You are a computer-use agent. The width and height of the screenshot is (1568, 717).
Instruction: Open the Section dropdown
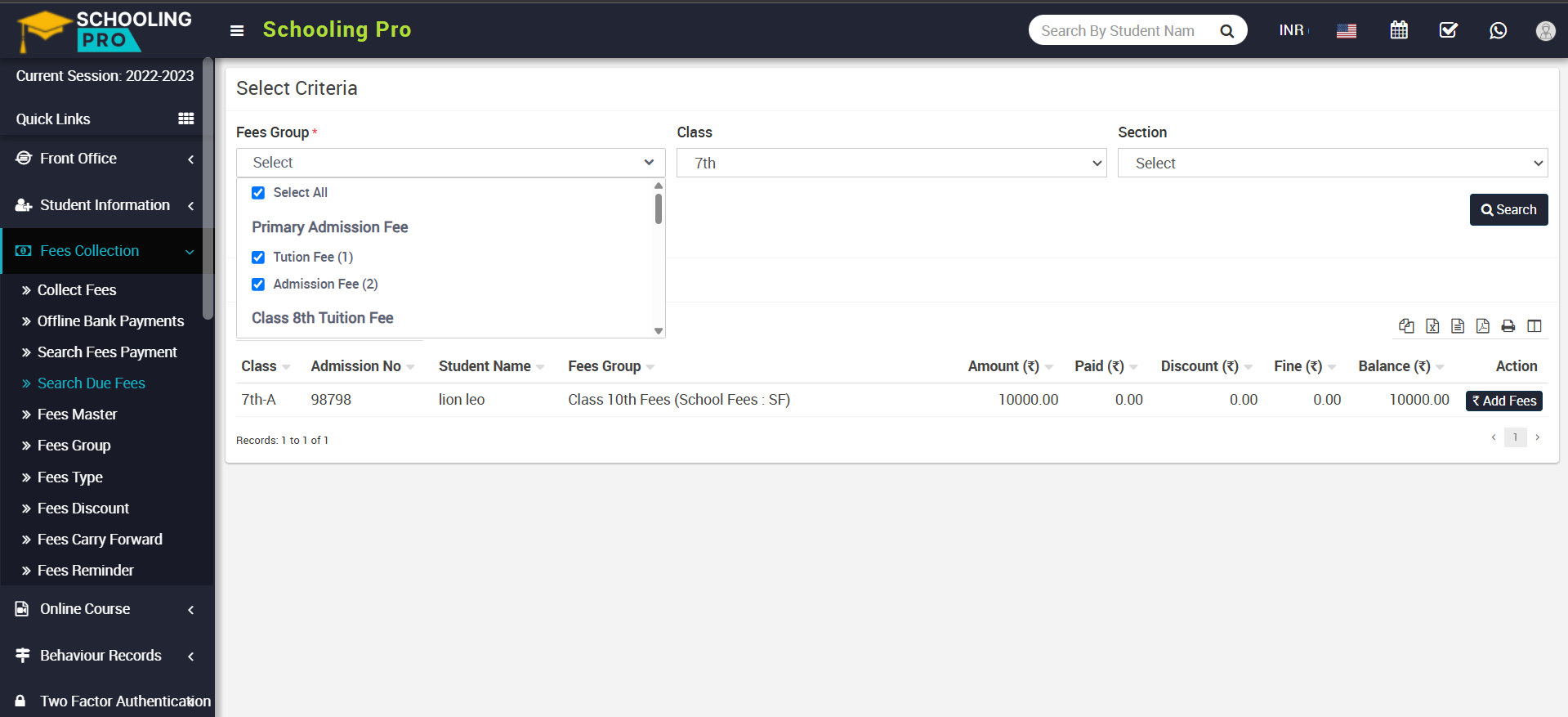tap(1333, 163)
